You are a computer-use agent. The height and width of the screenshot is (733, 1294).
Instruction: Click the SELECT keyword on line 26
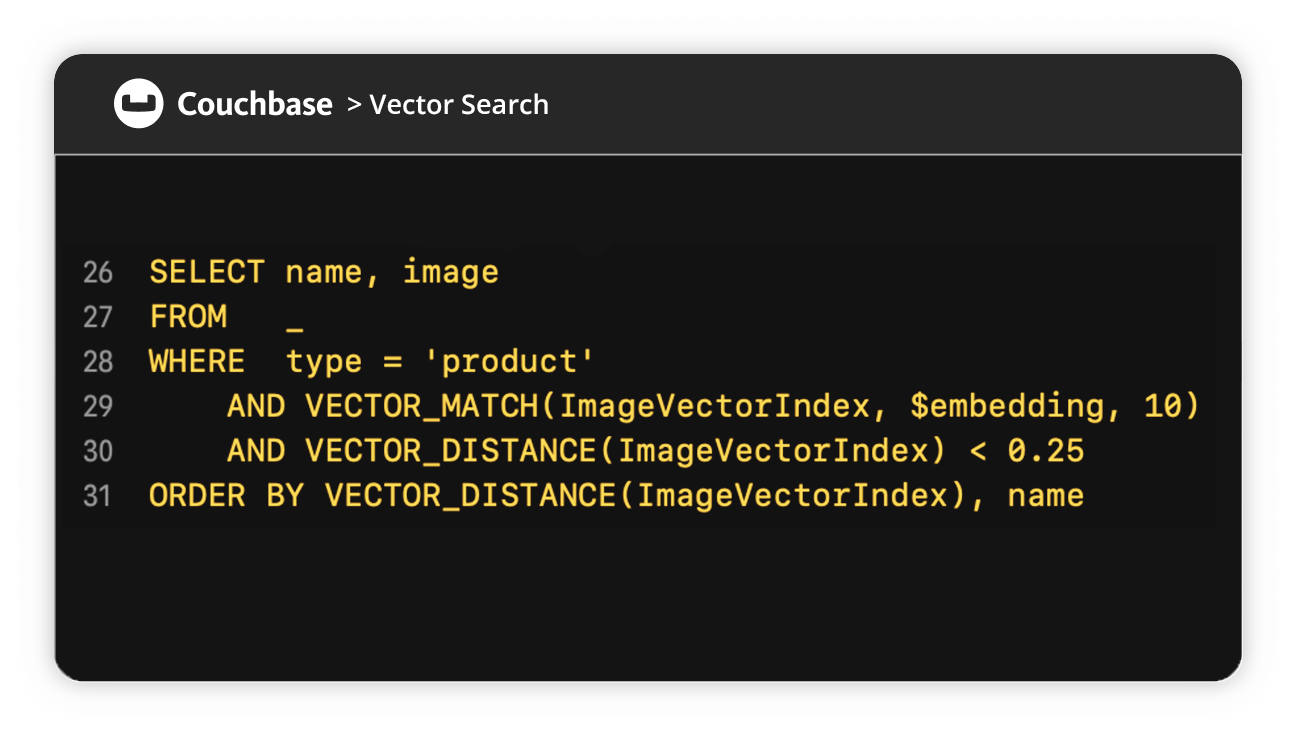click(x=207, y=272)
